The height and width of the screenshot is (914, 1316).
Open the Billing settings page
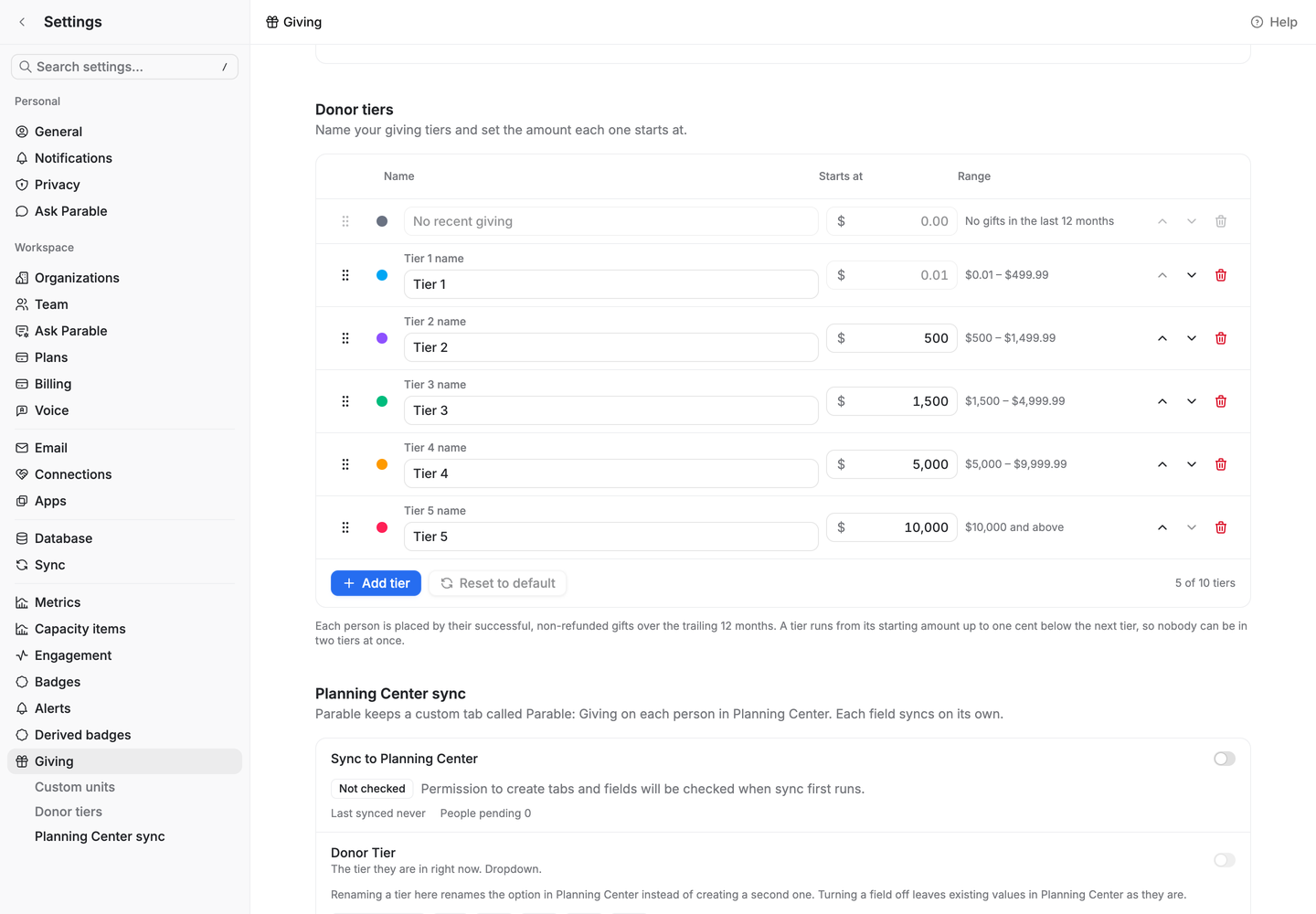[x=124, y=384]
